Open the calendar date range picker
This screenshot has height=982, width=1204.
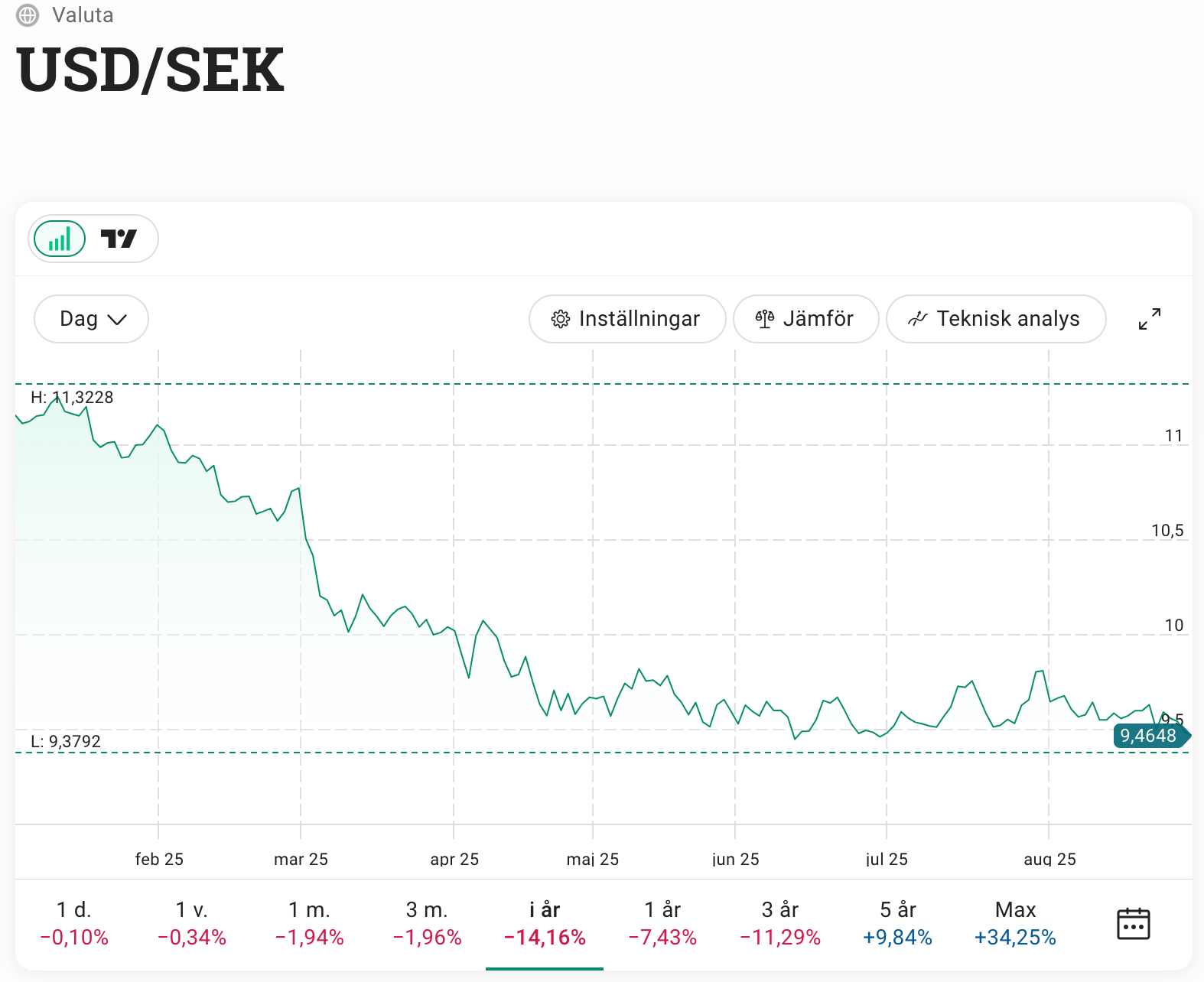pyautogui.click(x=1133, y=923)
